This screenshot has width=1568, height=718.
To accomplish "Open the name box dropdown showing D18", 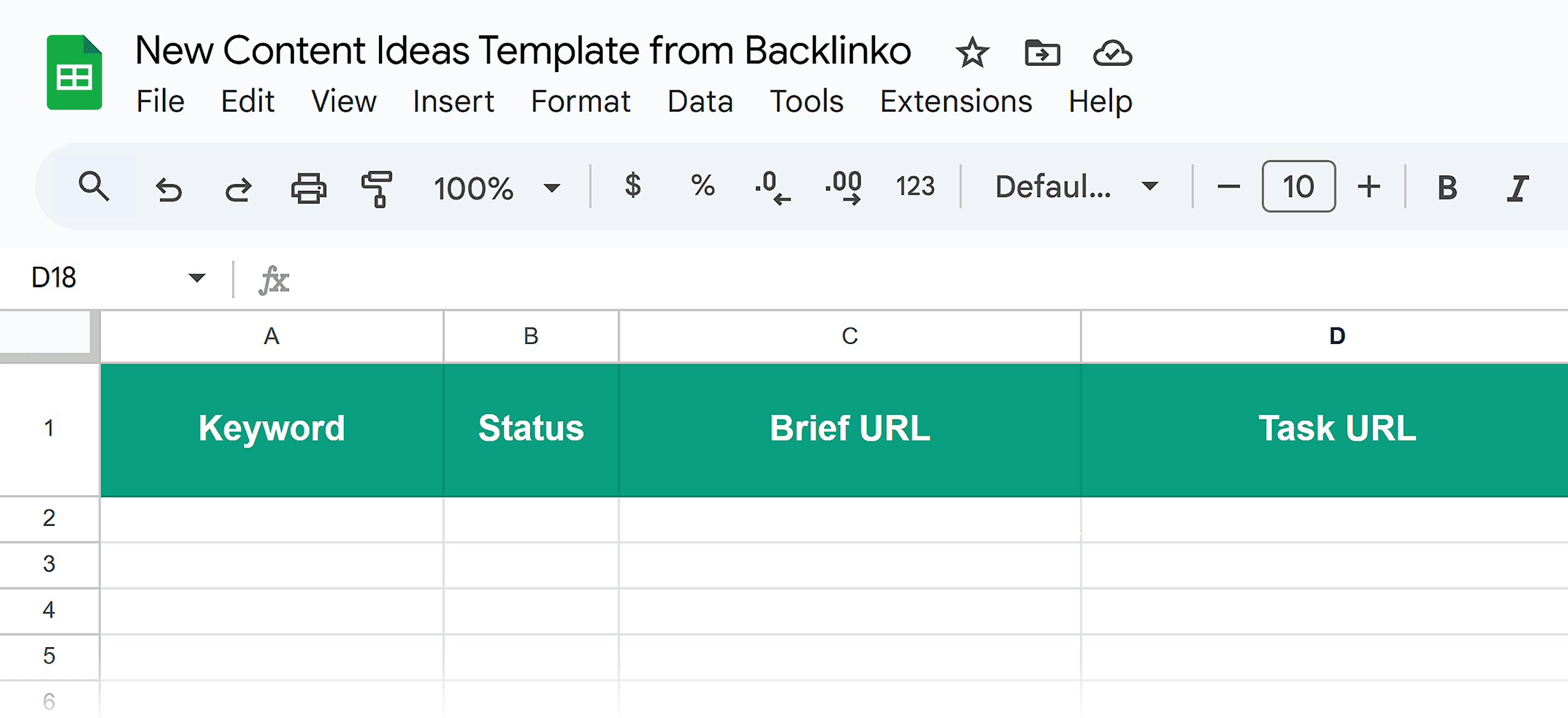I will tap(196, 278).
